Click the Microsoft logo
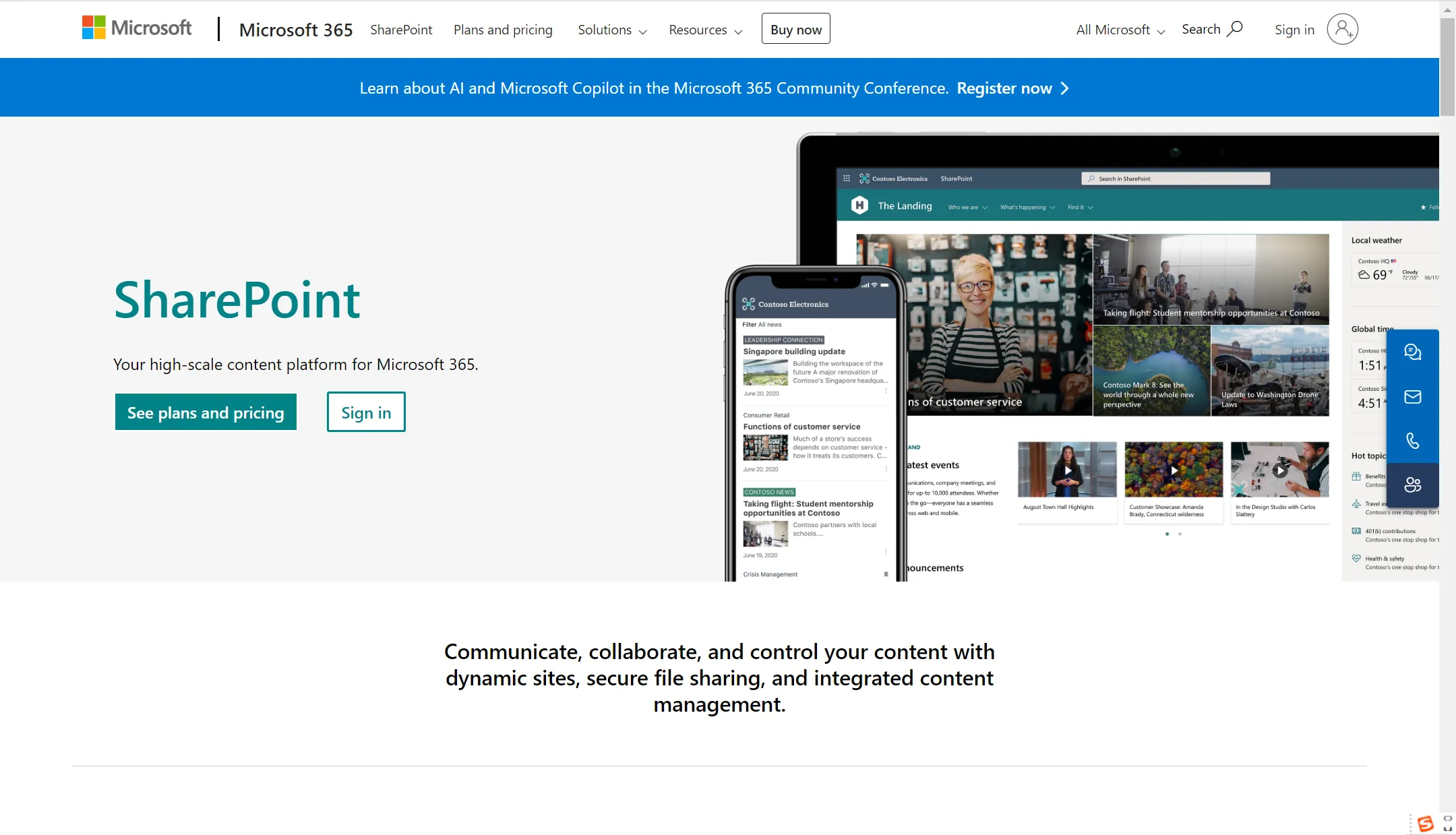The height and width of the screenshot is (835, 1456). tap(137, 28)
